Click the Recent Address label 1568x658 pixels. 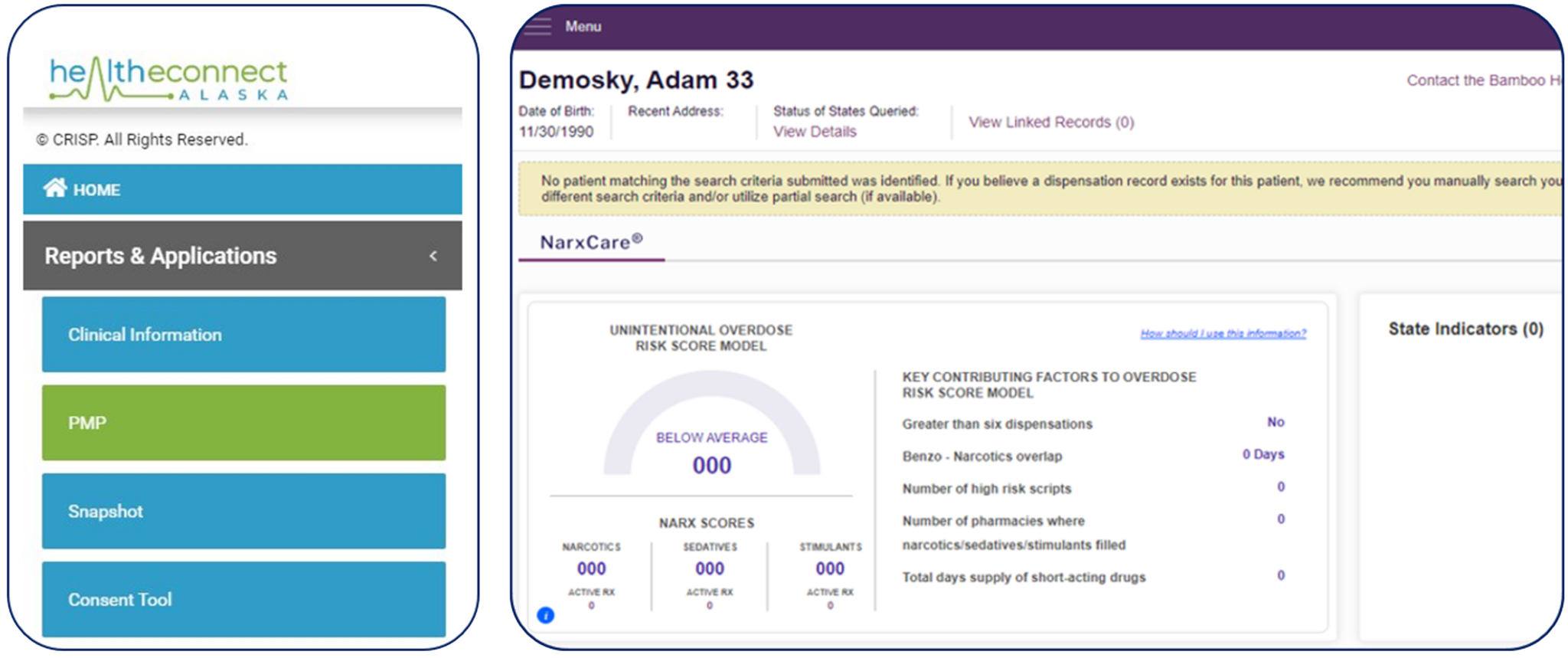point(675,111)
